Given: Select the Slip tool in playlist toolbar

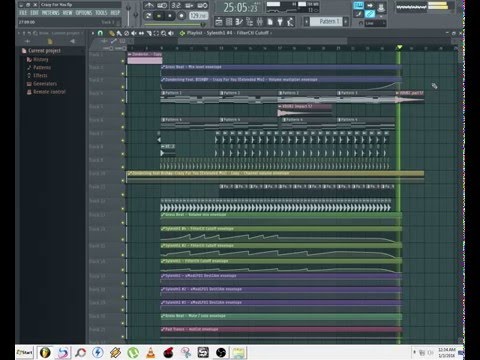Looking at the screenshot, I should pyautogui.click(x=141, y=33).
